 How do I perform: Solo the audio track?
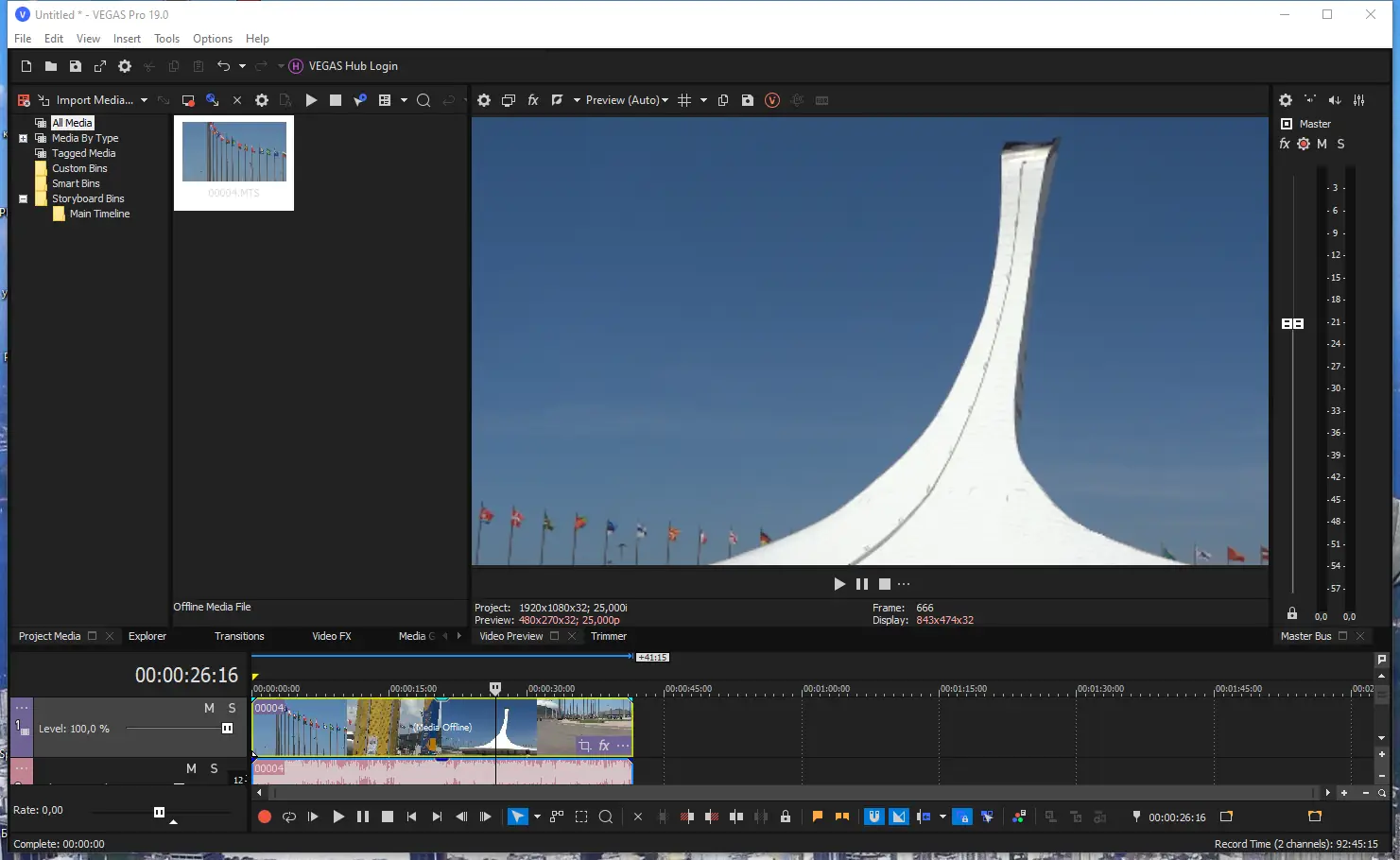click(214, 768)
